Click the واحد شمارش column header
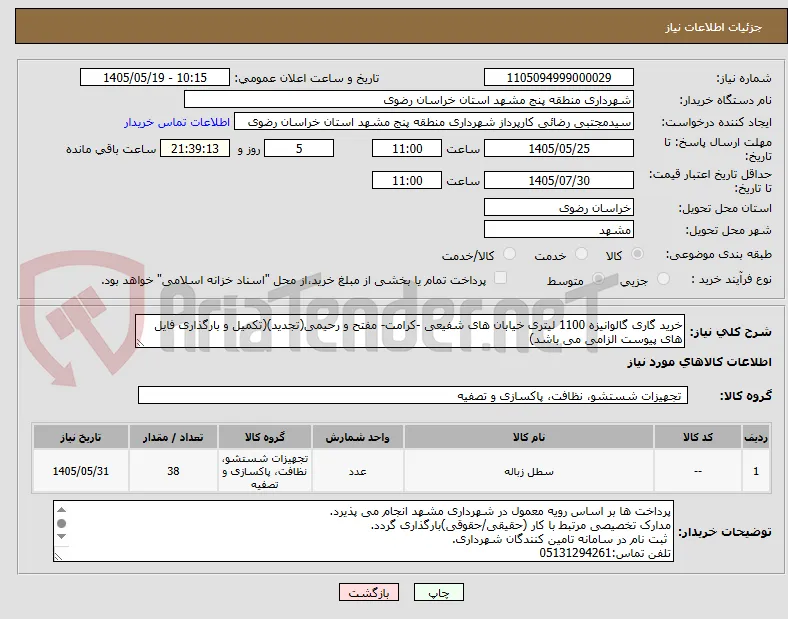 [x=357, y=437]
